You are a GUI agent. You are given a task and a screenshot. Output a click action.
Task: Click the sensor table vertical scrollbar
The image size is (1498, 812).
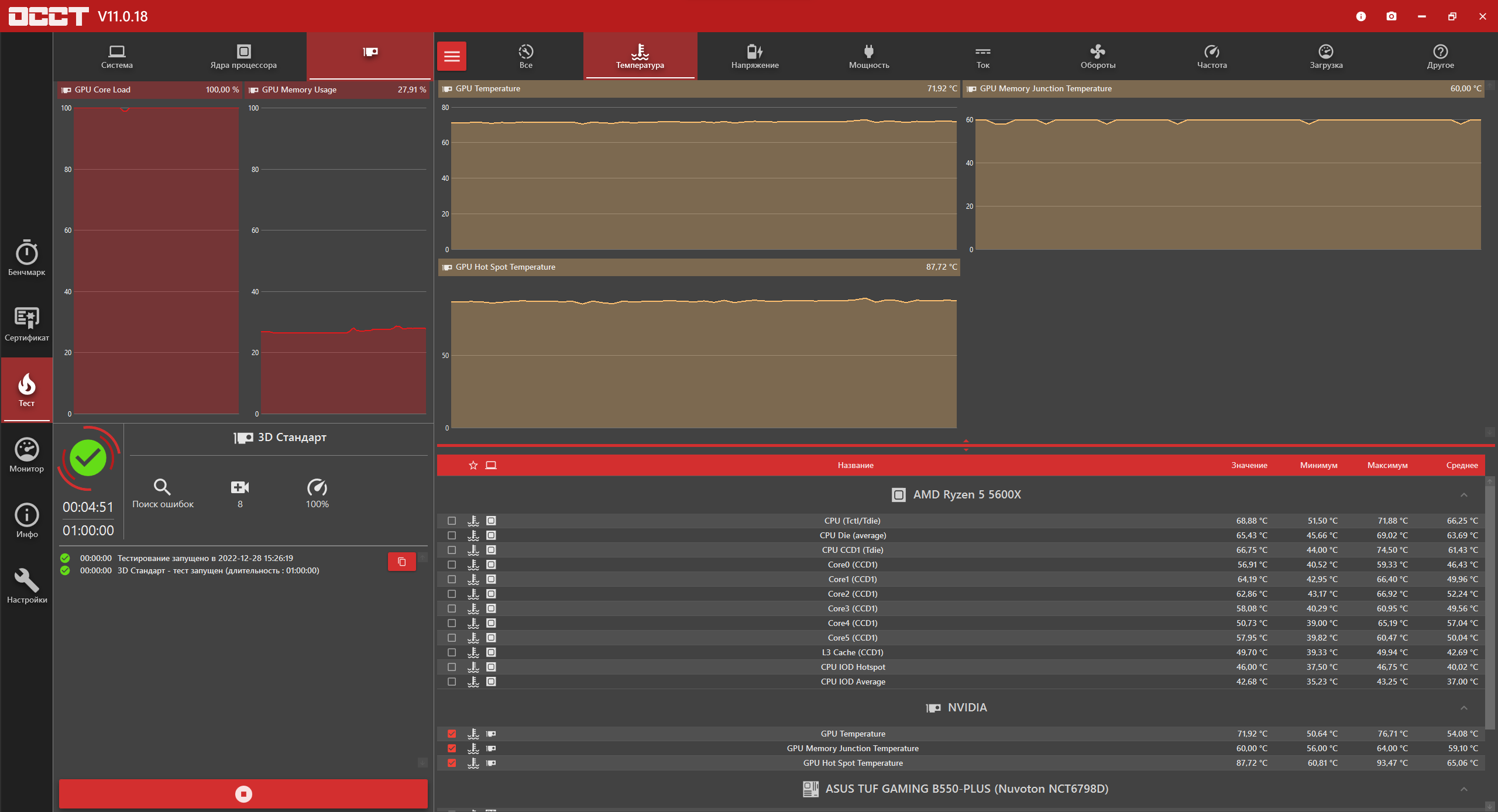point(1490,608)
